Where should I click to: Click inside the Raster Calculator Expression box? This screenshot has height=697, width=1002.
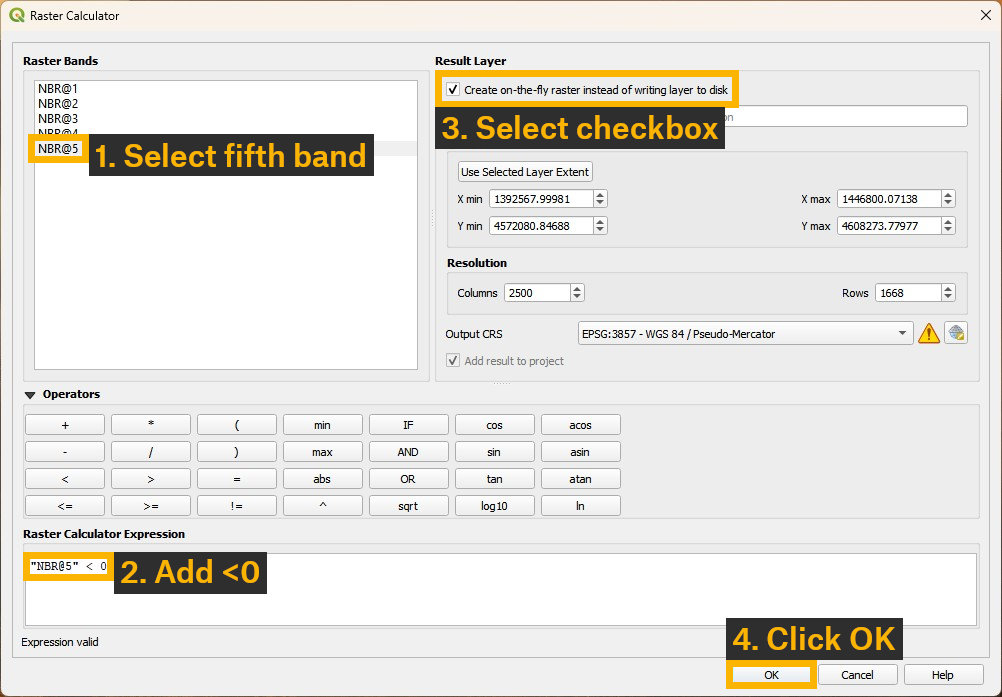coord(501,589)
